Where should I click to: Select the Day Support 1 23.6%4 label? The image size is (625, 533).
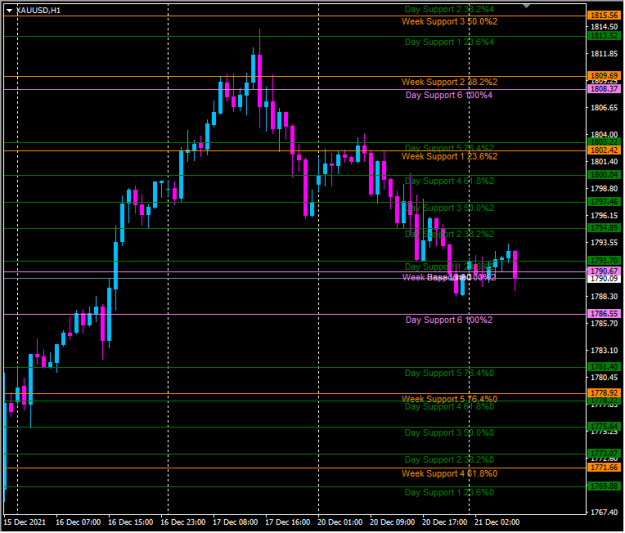coord(449,42)
